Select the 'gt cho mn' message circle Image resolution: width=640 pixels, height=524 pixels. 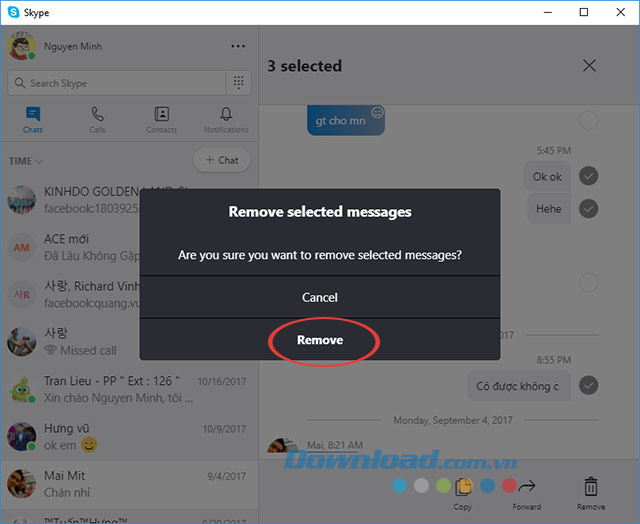coord(588,121)
